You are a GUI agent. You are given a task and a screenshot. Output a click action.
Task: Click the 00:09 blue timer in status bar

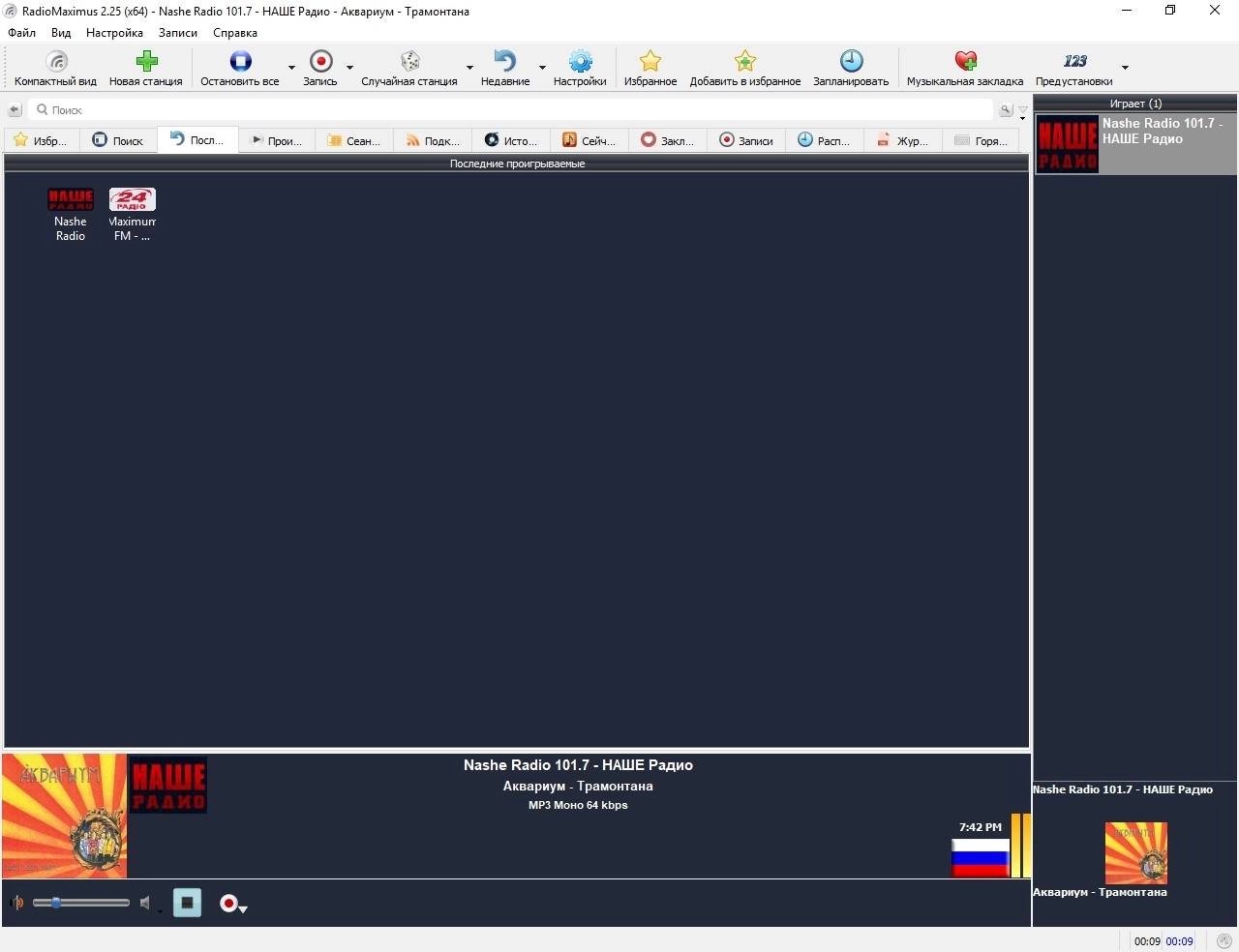(1179, 941)
